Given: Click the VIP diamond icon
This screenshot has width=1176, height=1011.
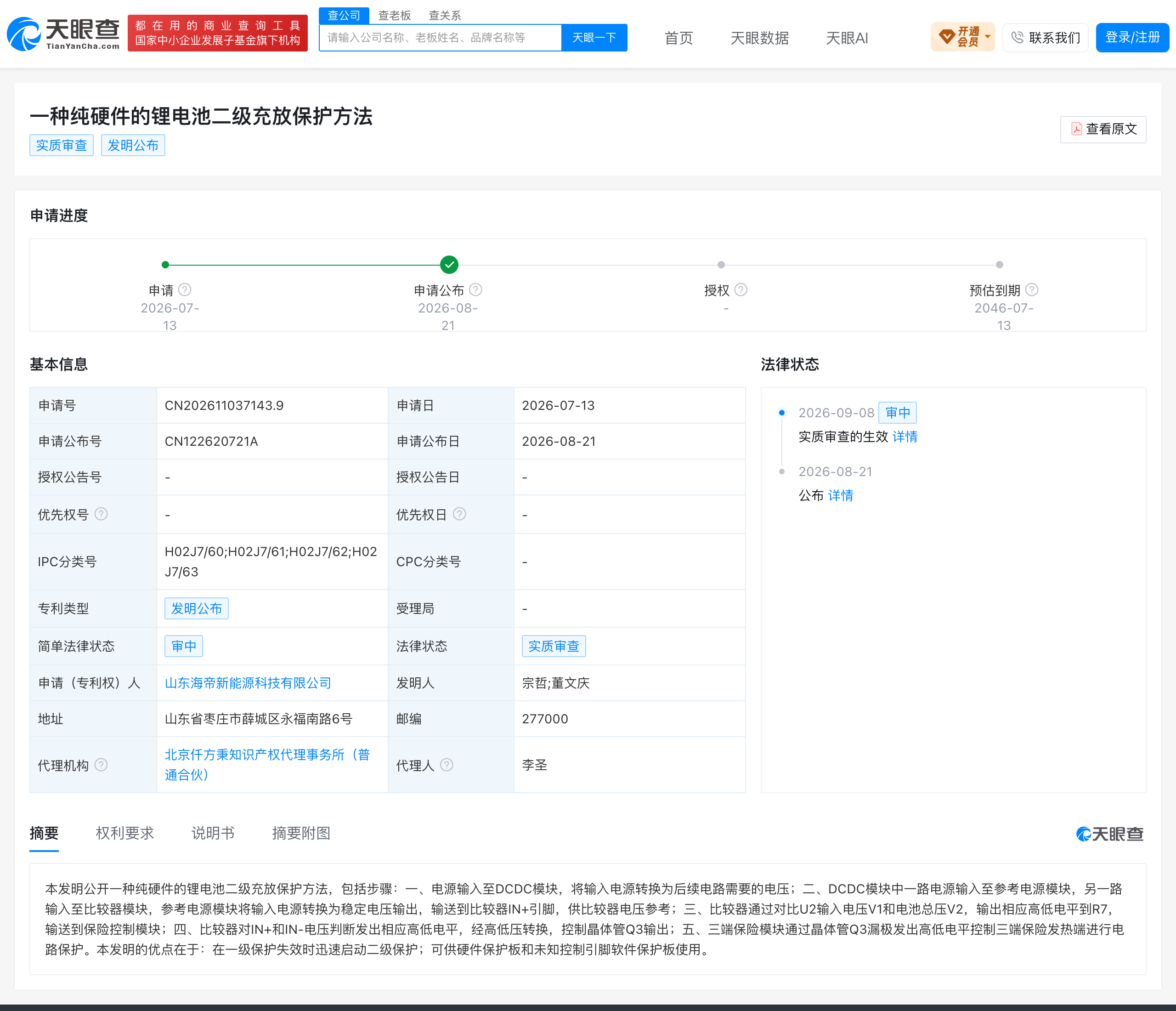Looking at the screenshot, I should pyautogui.click(x=947, y=37).
